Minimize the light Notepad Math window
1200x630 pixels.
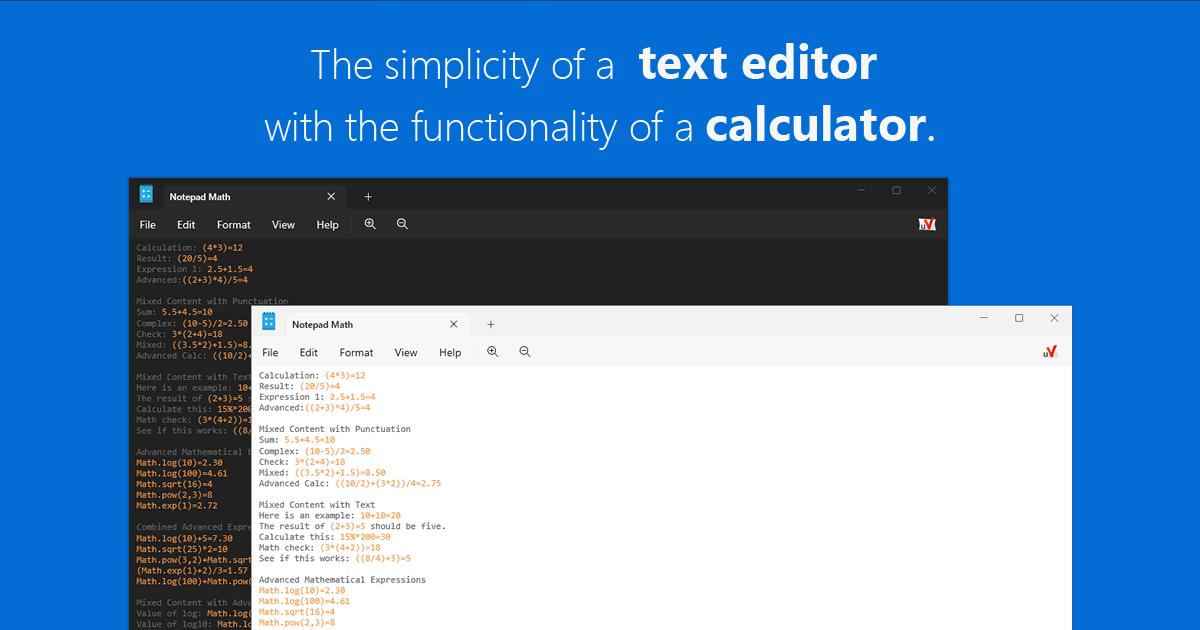985,318
